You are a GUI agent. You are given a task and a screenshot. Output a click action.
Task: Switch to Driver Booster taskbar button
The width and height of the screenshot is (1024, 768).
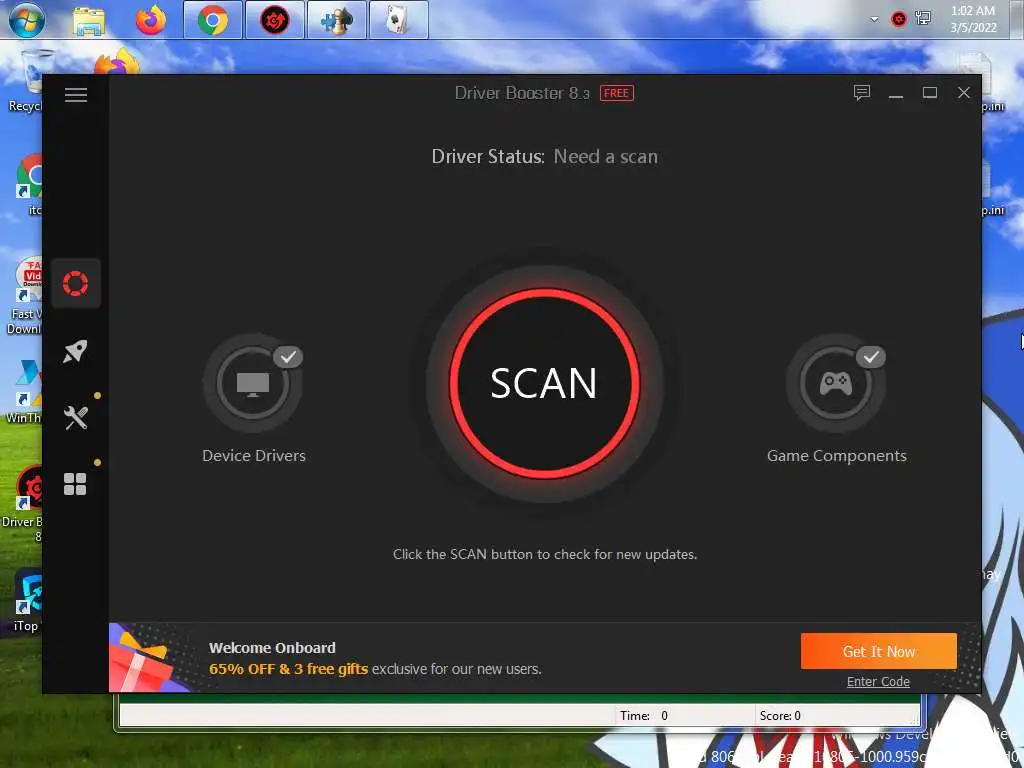click(x=274, y=20)
